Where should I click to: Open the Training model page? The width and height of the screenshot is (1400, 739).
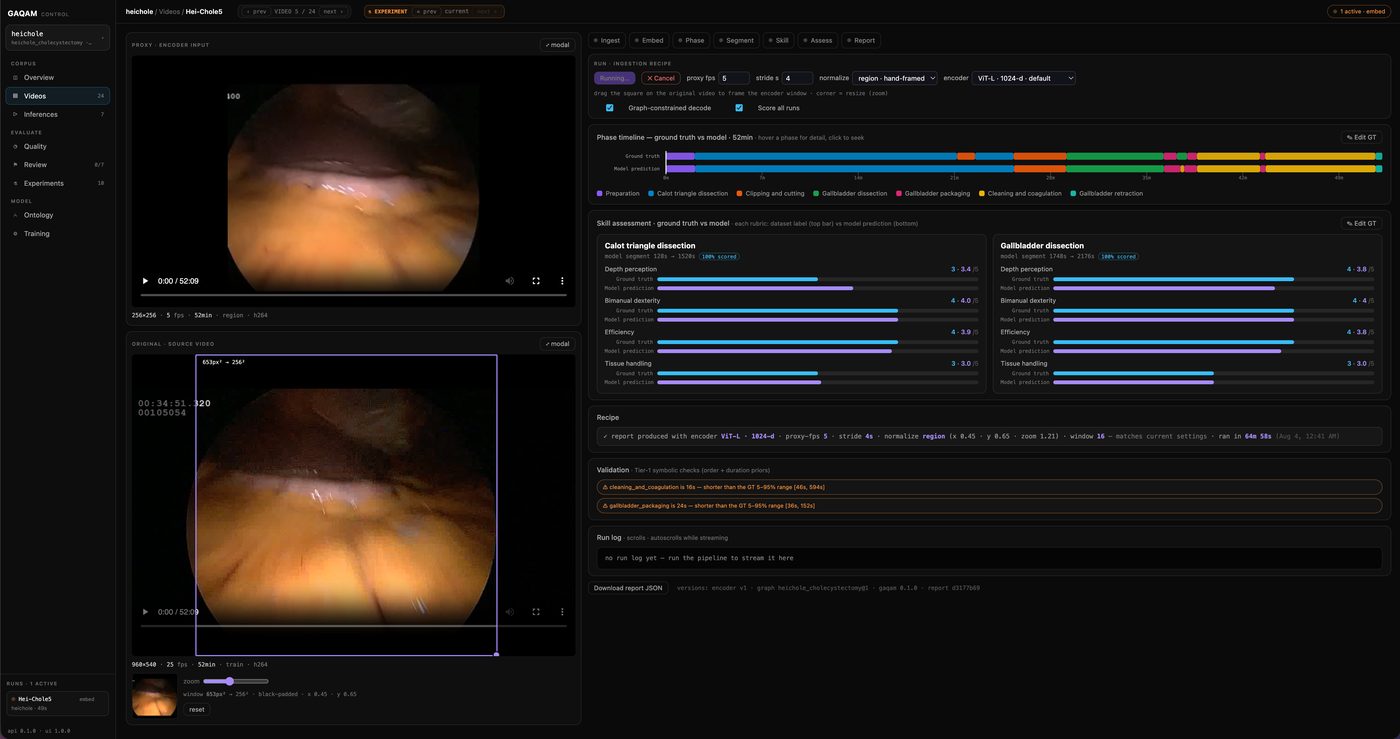(x=58, y=233)
